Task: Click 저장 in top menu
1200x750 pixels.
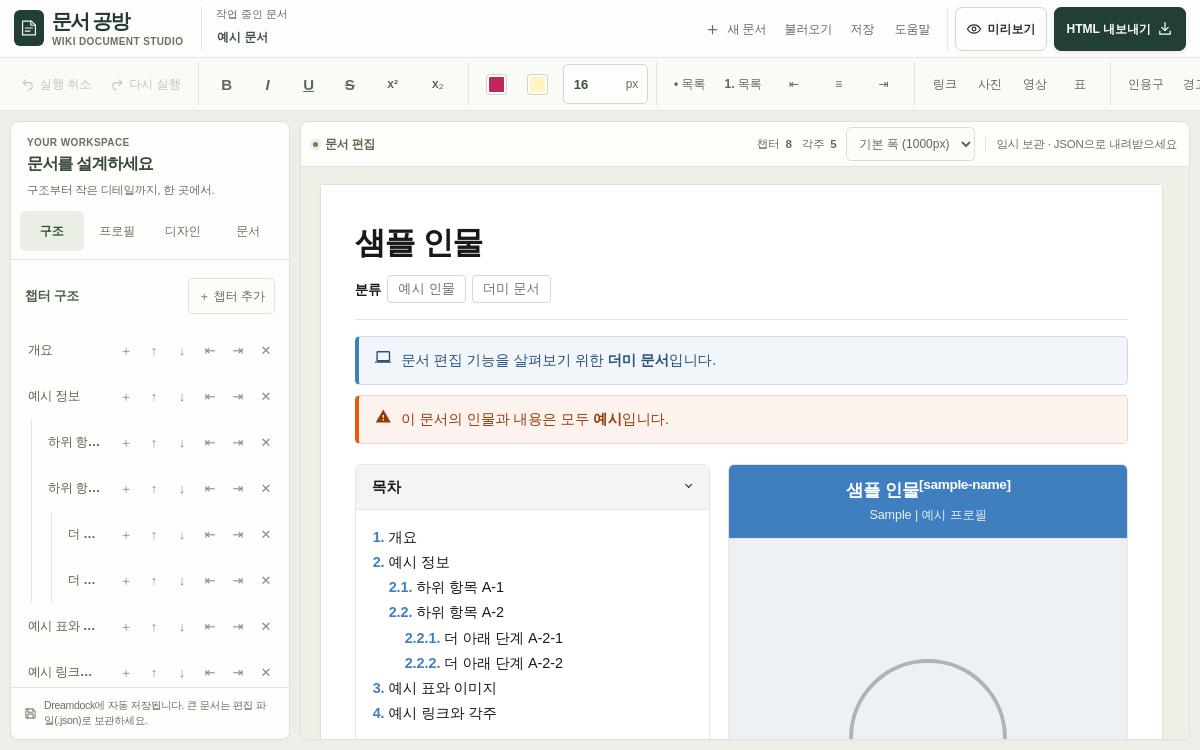Action: pyautogui.click(x=862, y=29)
